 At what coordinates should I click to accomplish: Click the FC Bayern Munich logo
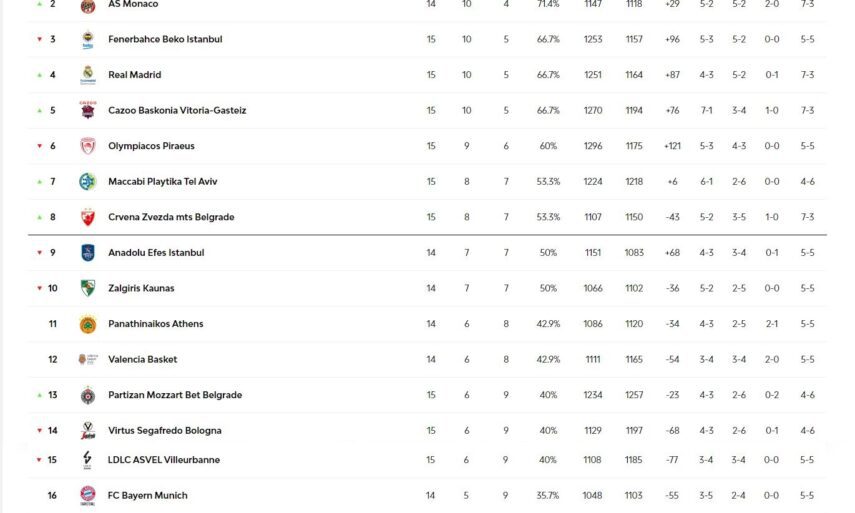point(88,495)
